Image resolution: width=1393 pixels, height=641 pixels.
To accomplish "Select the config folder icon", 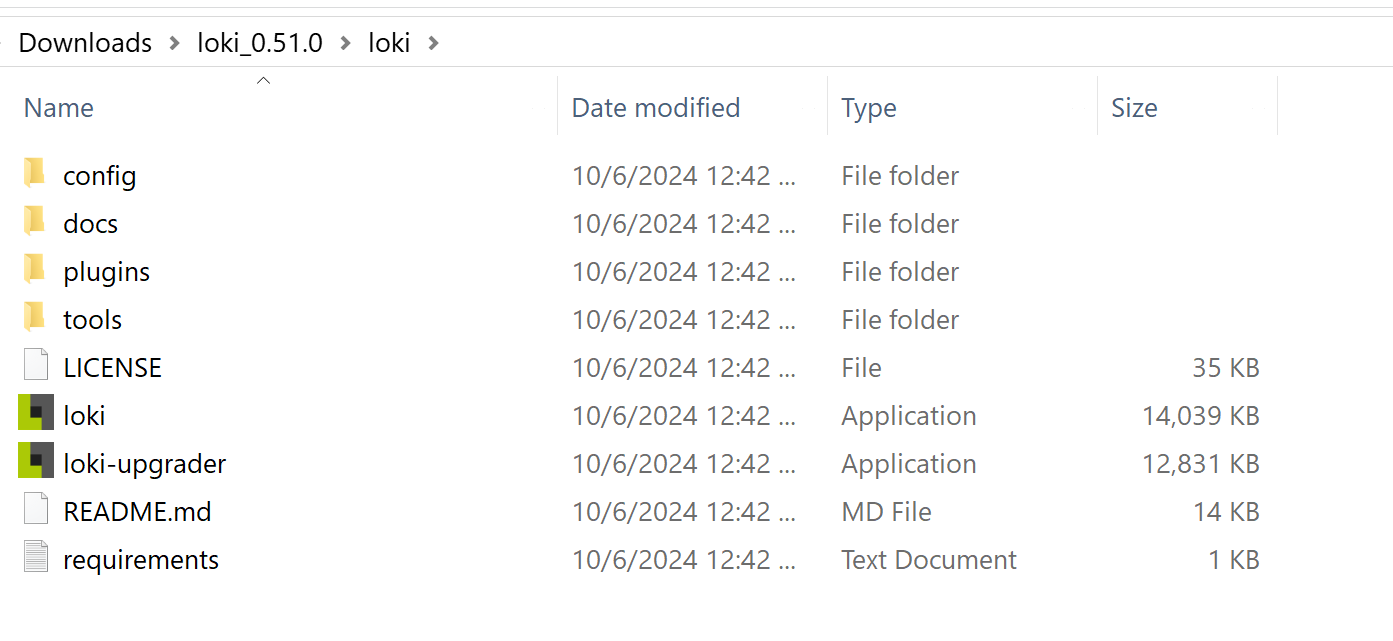I will click(35, 174).
